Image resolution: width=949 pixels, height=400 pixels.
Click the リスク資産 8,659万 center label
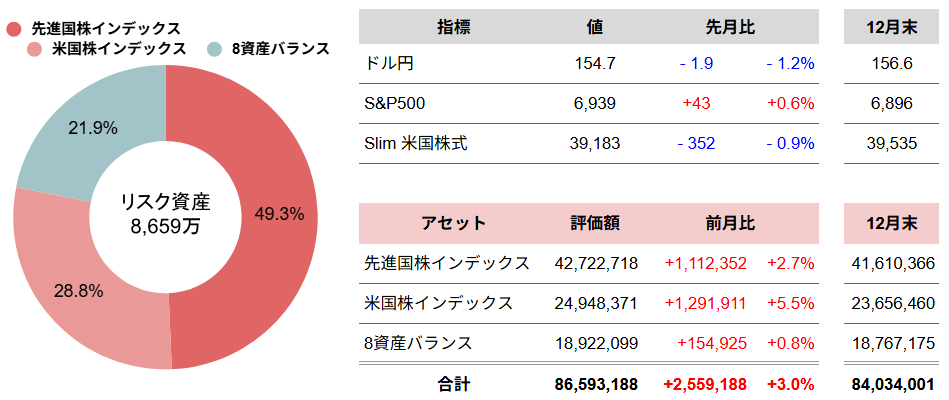click(165, 214)
